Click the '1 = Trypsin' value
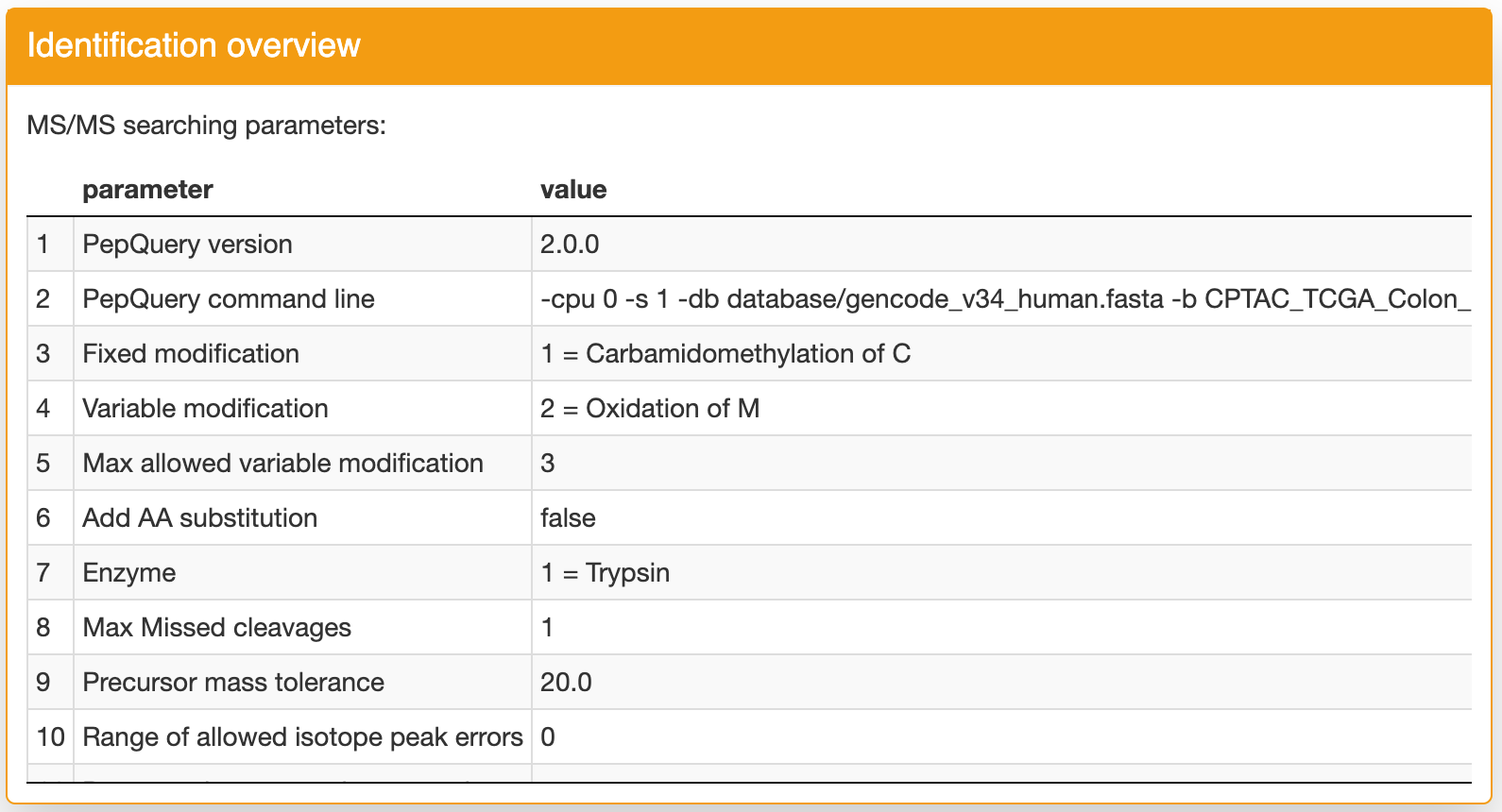Viewport: 1502px width, 812px height. tap(605, 573)
